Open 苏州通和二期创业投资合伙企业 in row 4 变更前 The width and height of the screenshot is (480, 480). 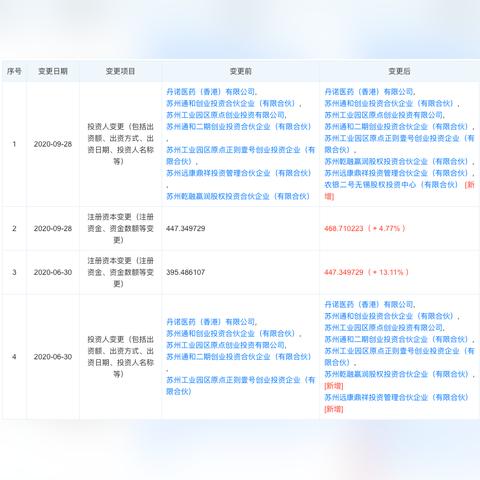tap(239, 357)
